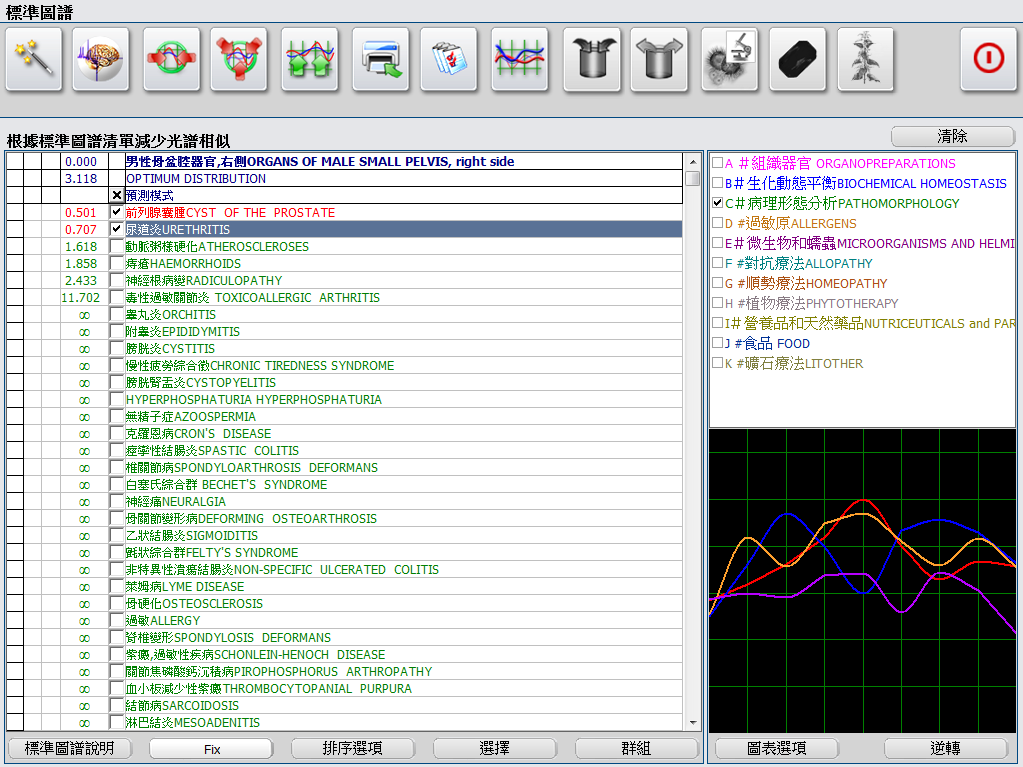The image size is (1023, 767).
Task: Tick the F ALLOPATHY group checkbox
Action: (x=717, y=263)
